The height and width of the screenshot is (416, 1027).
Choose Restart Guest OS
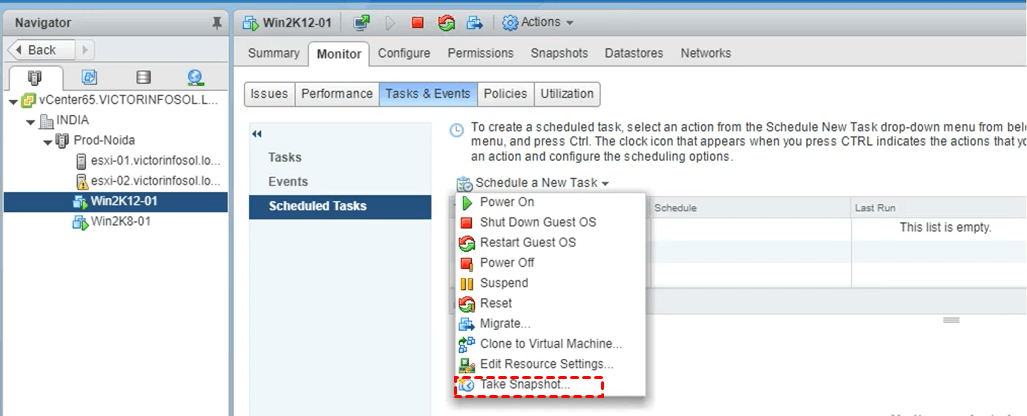coord(550,243)
